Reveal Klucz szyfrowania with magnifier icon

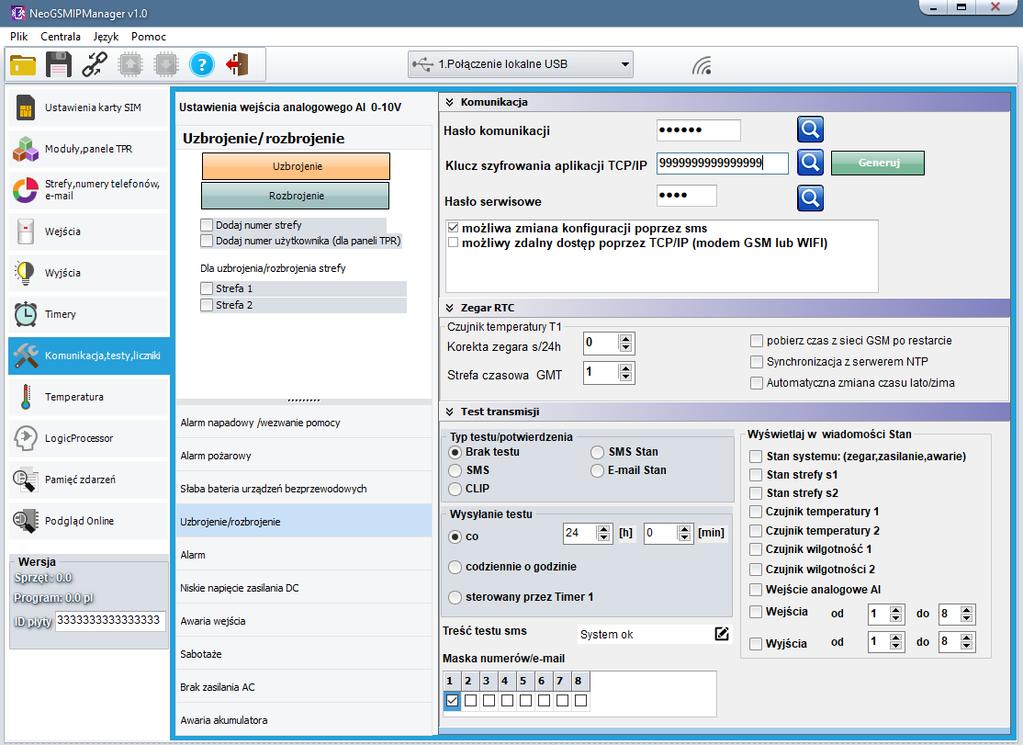(x=810, y=162)
